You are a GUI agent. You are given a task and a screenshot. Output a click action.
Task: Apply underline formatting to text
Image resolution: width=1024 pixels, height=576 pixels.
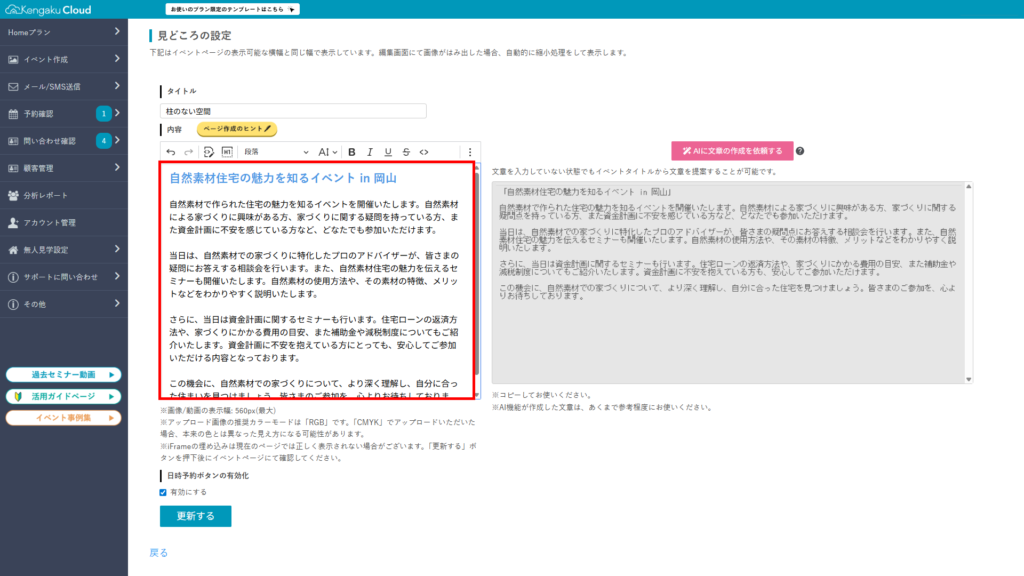click(x=387, y=152)
